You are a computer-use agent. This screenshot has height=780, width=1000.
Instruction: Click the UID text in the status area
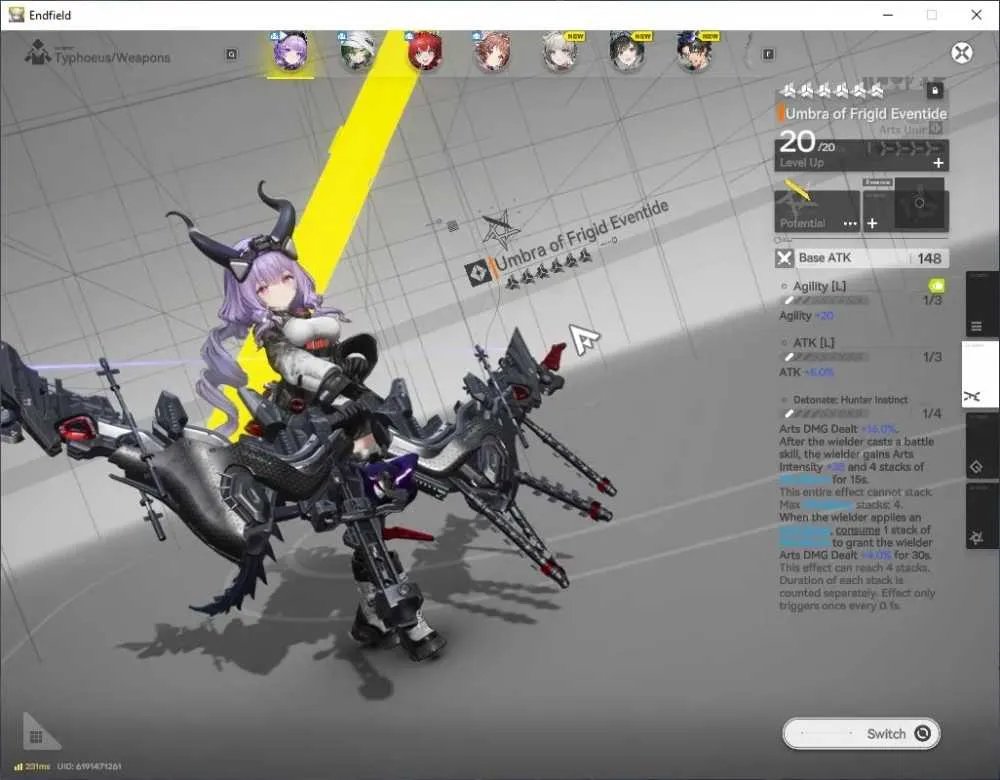[89, 766]
